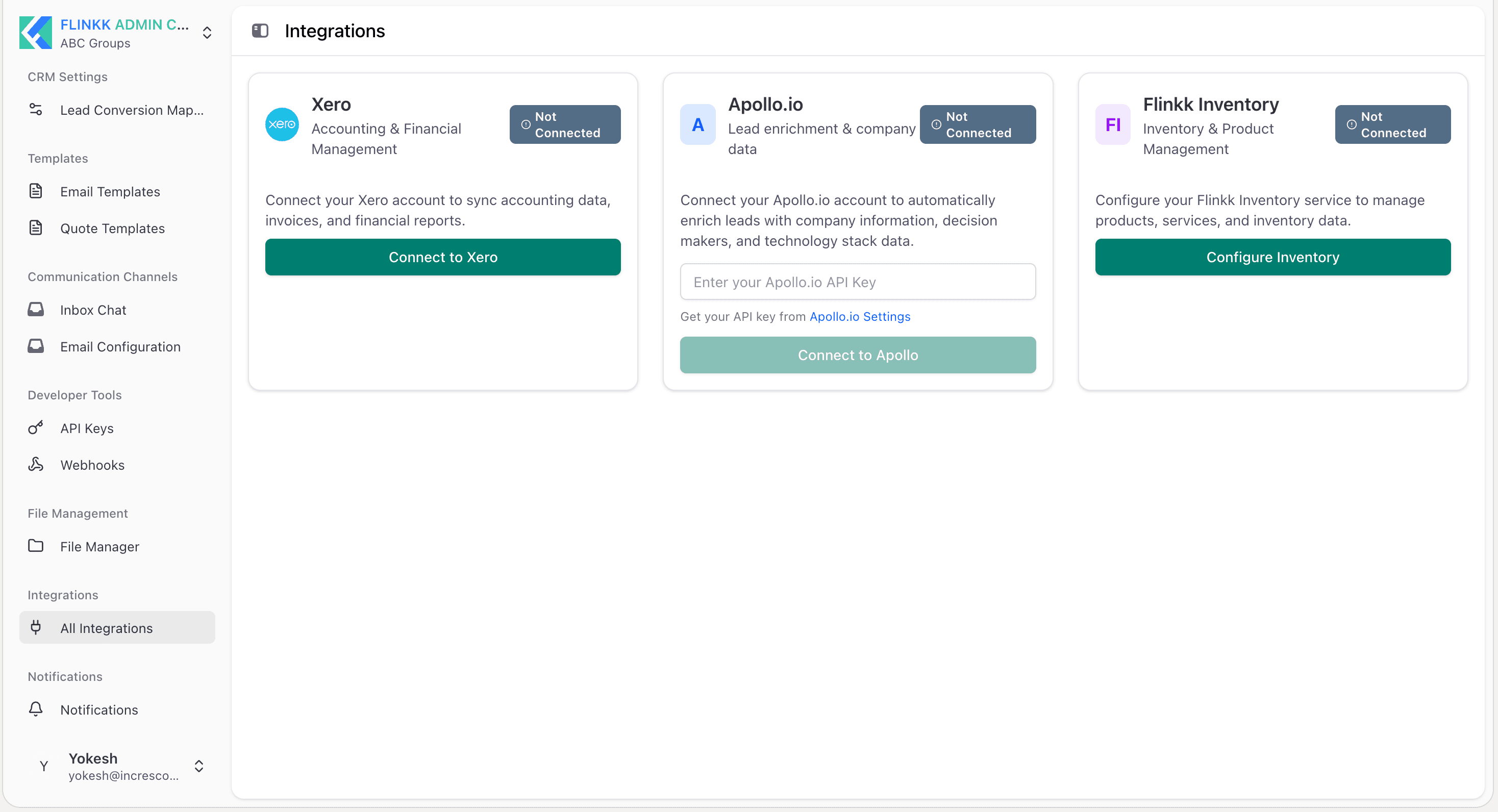Open Webhooks in Developer Tools
Screen dimensions: 1498x812
pos(117,465)
